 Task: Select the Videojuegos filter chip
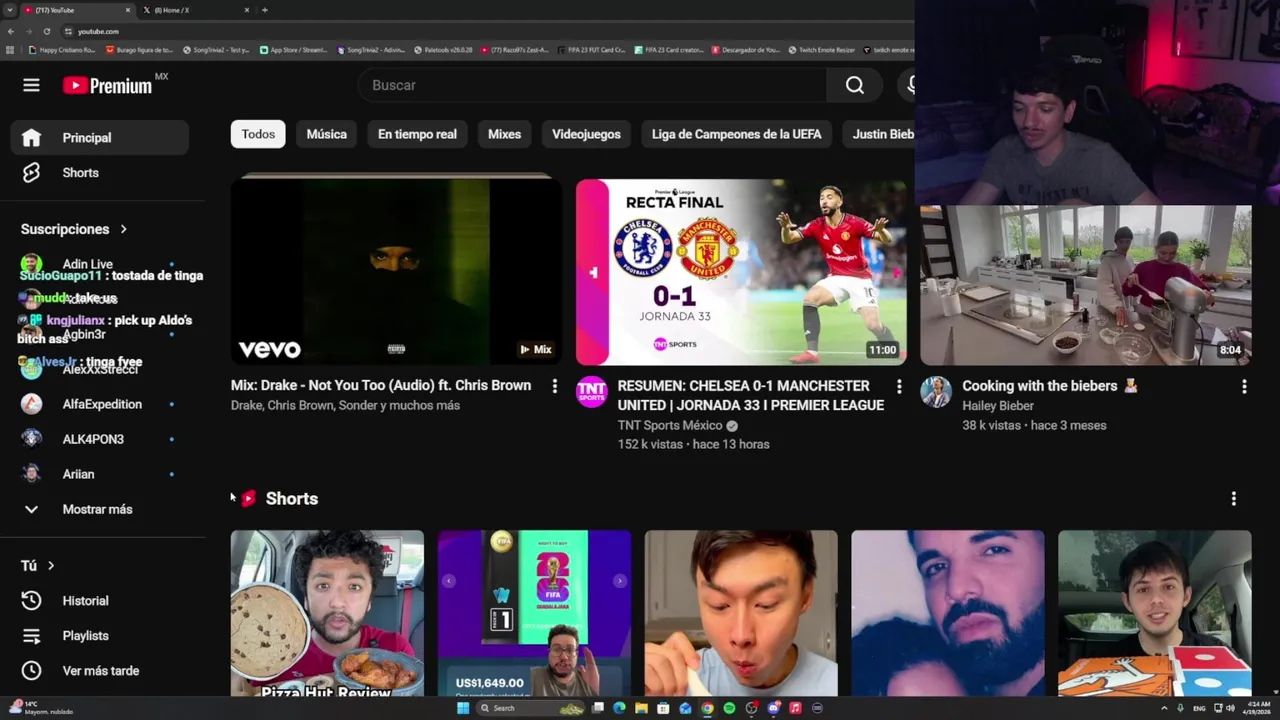586,134
